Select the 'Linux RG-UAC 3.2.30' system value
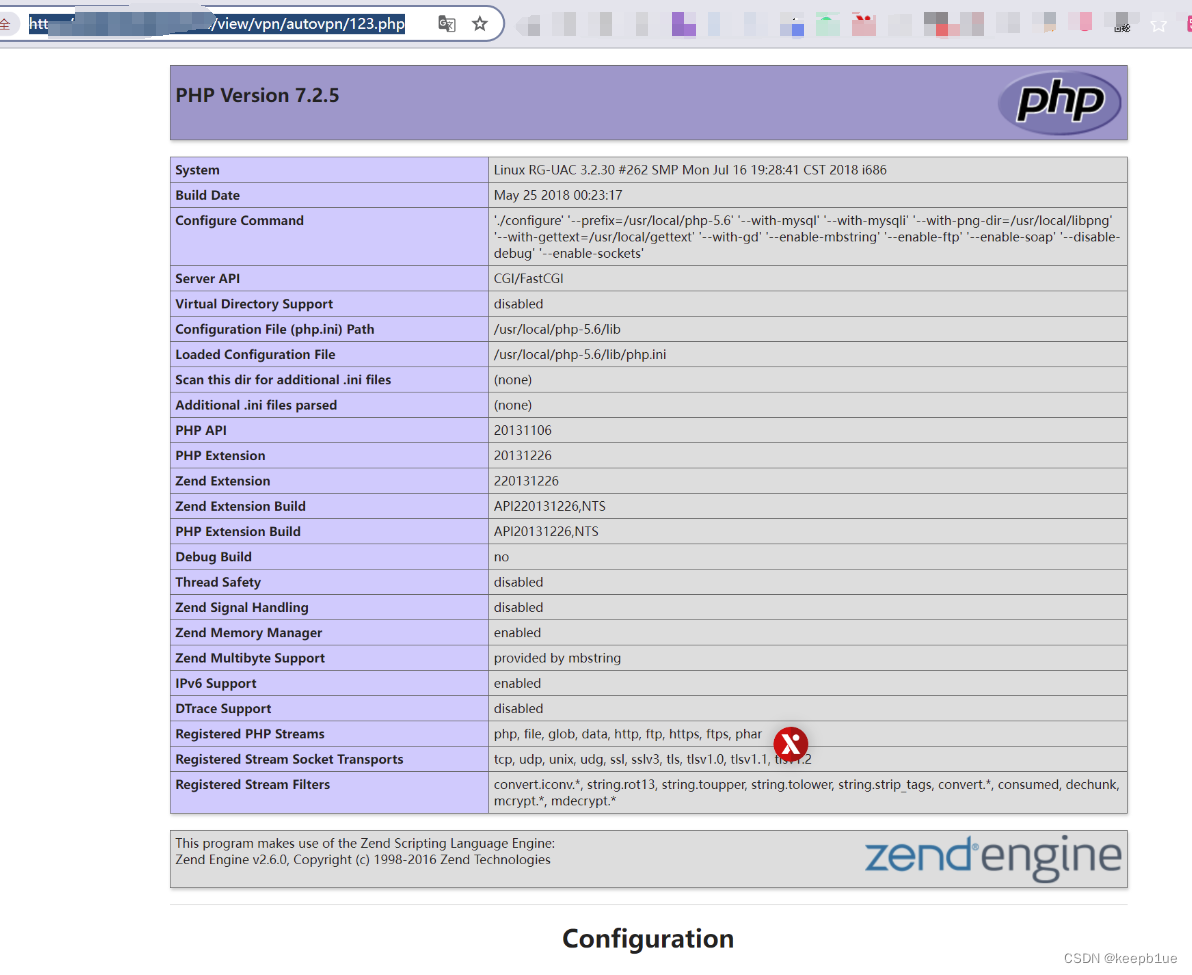Screen dimensions: 1192x975 click(690, 170)
